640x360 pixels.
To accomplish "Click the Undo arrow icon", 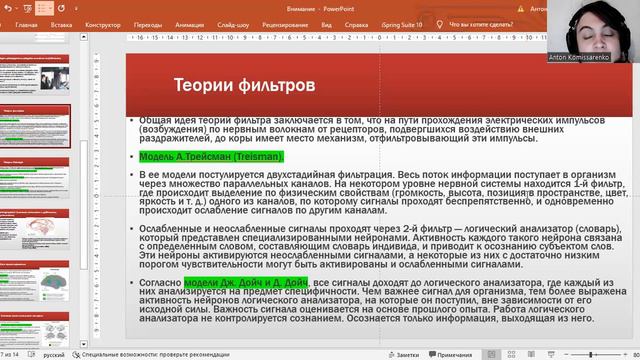I will click(x=7, y=8).
